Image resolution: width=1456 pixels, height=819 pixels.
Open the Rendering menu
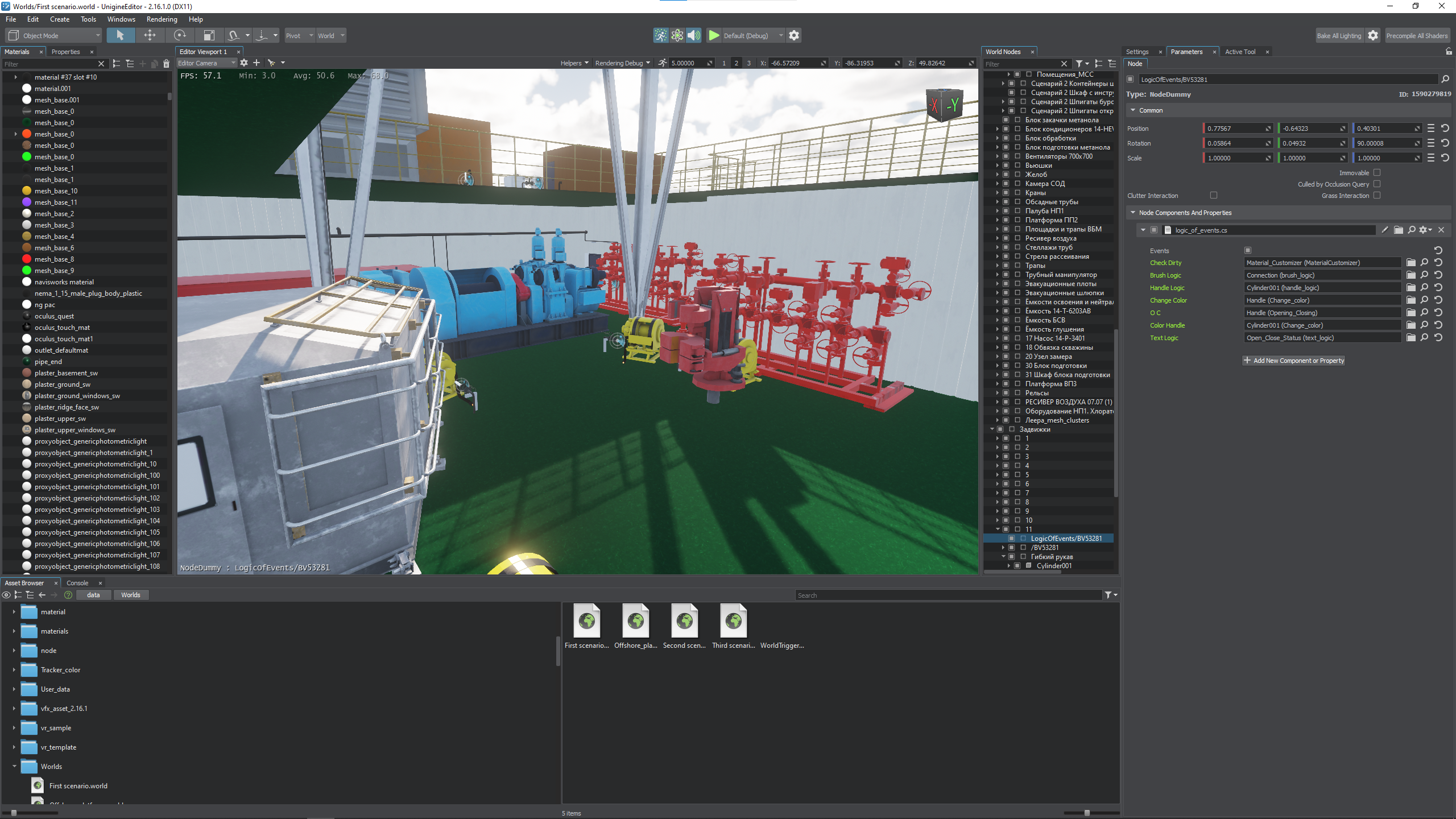pyautogui.click(x=162, y=19)
